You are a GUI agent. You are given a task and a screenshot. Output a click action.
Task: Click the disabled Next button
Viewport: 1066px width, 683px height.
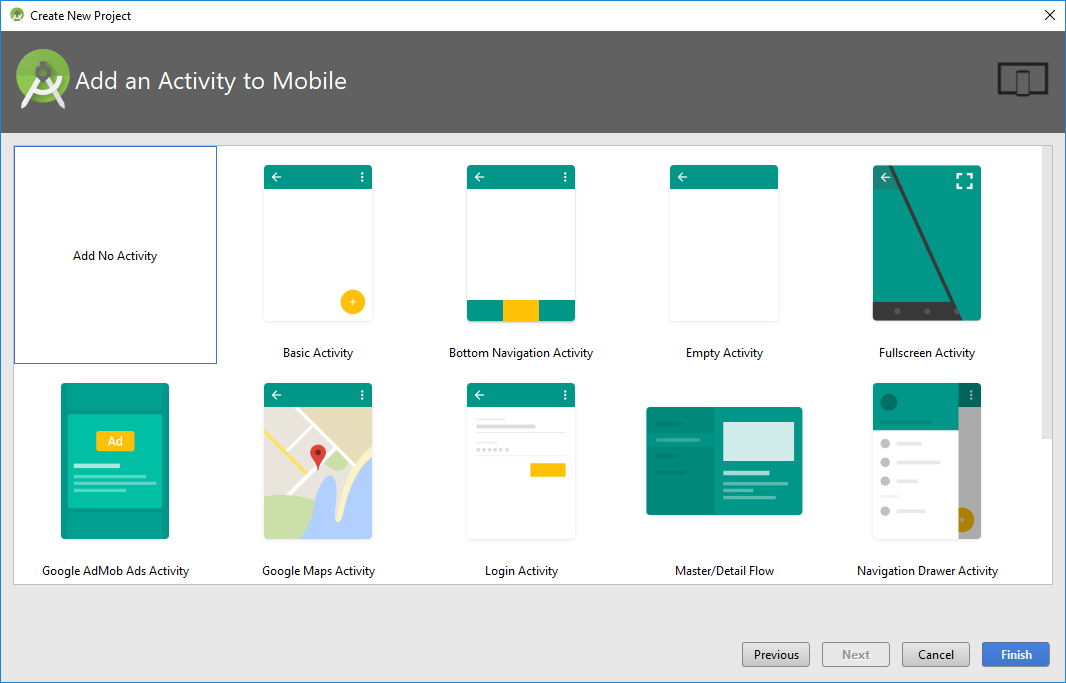pos(856,654)
